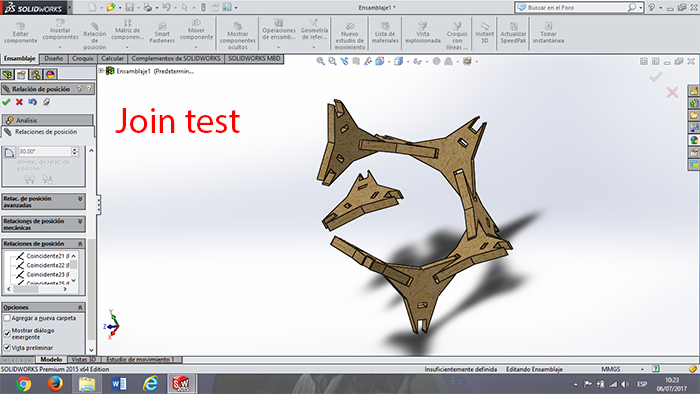Toggle Mostrar diálogo emergente checkbox
Viewport: 700px width, 394px height.
pos(7,333)
